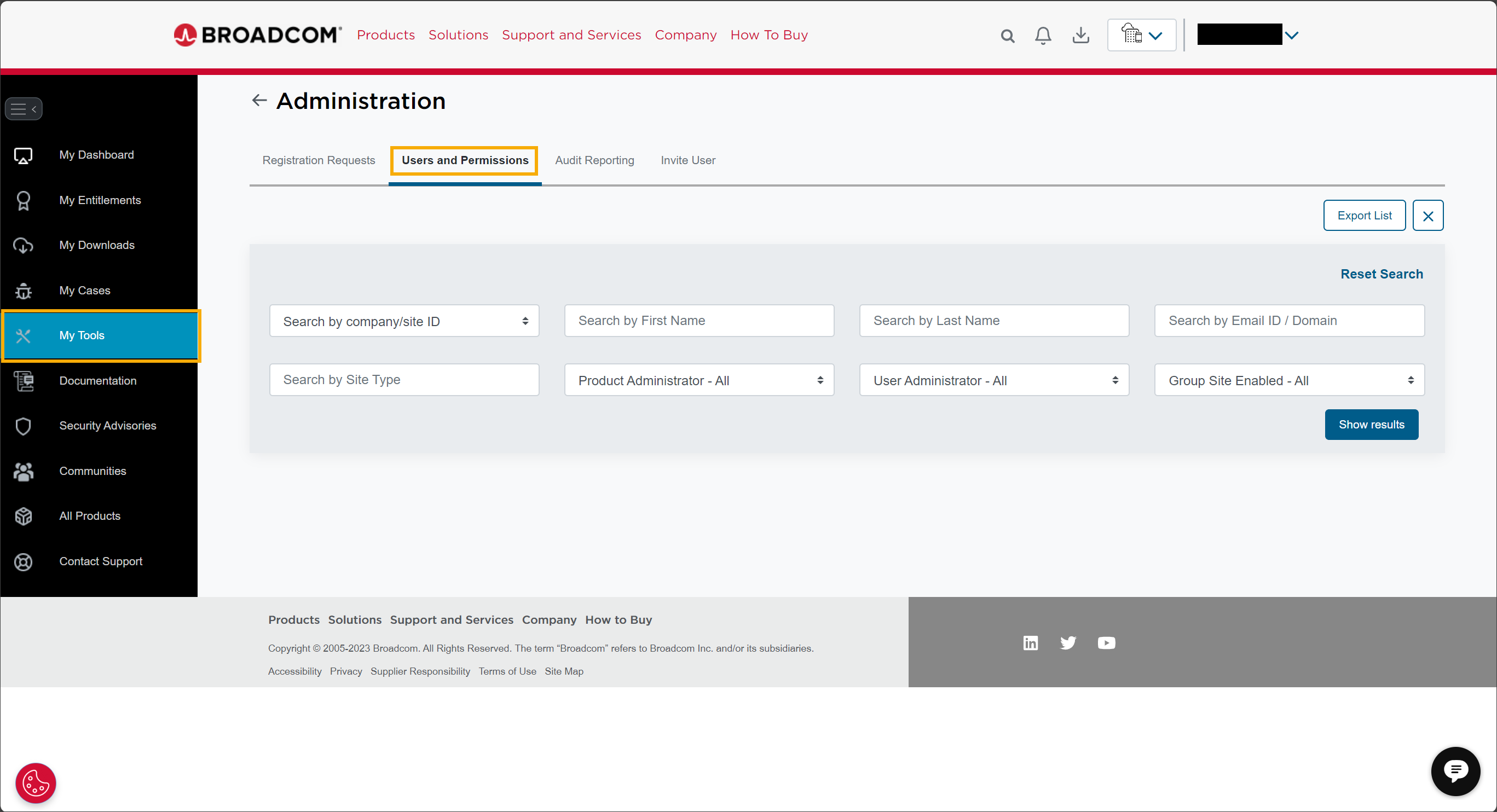This screenshot has height=812, width=1497.
Task: Open the search magnifier icon
Action: click(x=1007, y=36)
